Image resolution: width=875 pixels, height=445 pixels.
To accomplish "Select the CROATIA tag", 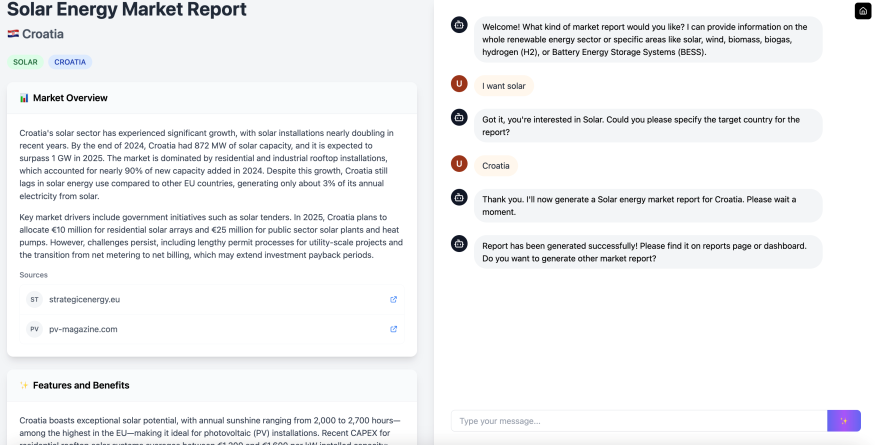I will (70, 62).
